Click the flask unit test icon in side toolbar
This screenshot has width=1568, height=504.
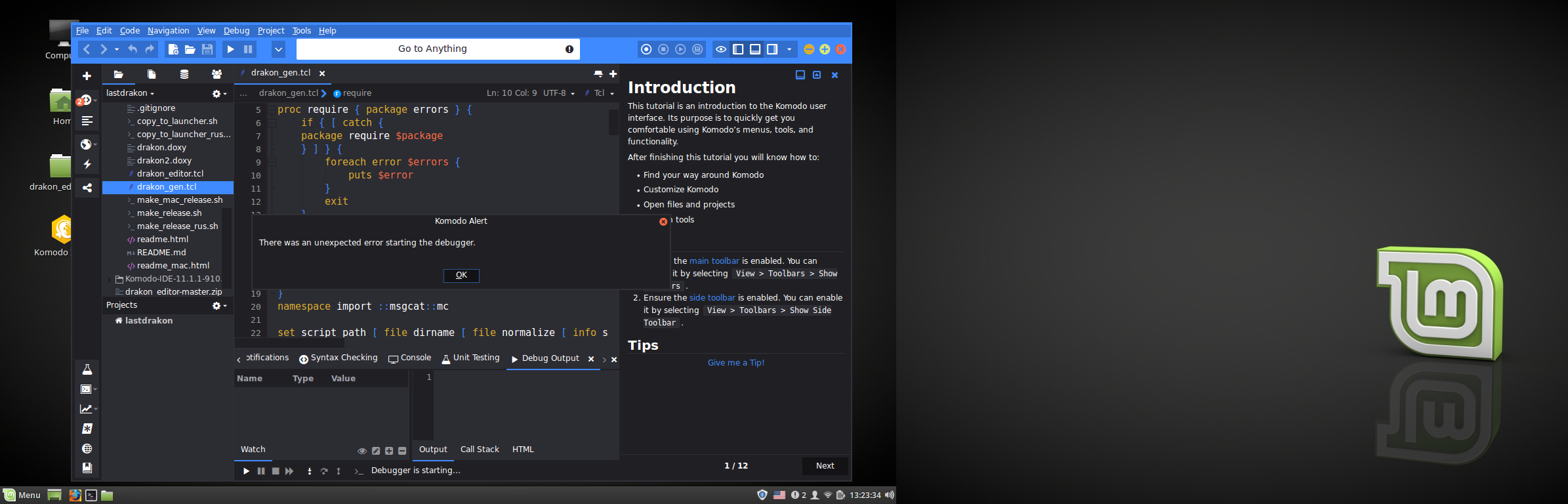(x=87, y=369)
